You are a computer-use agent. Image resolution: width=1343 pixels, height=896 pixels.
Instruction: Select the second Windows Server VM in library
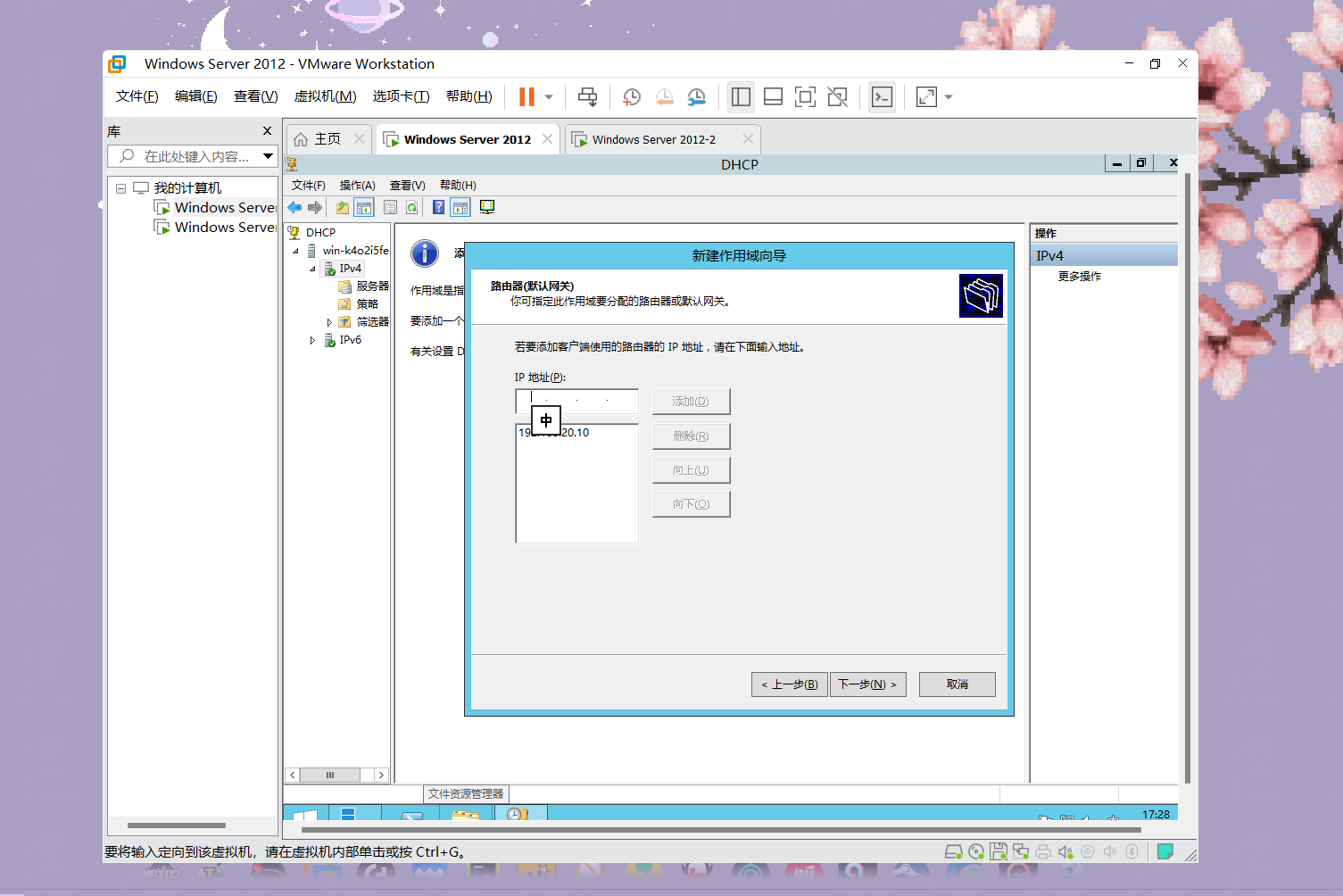click(215, 227)
